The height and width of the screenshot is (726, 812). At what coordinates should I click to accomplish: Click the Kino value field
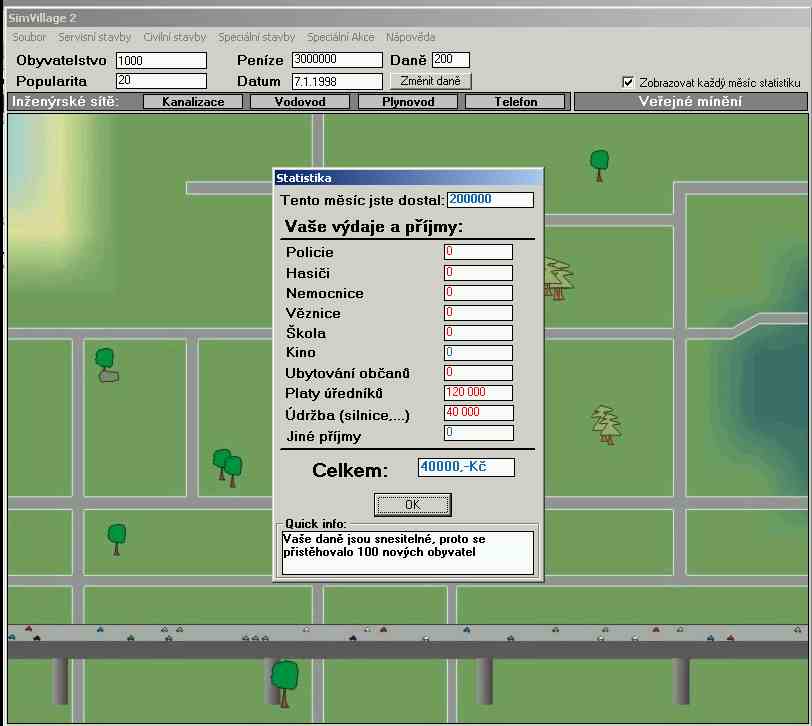click(x=478, y=353)
